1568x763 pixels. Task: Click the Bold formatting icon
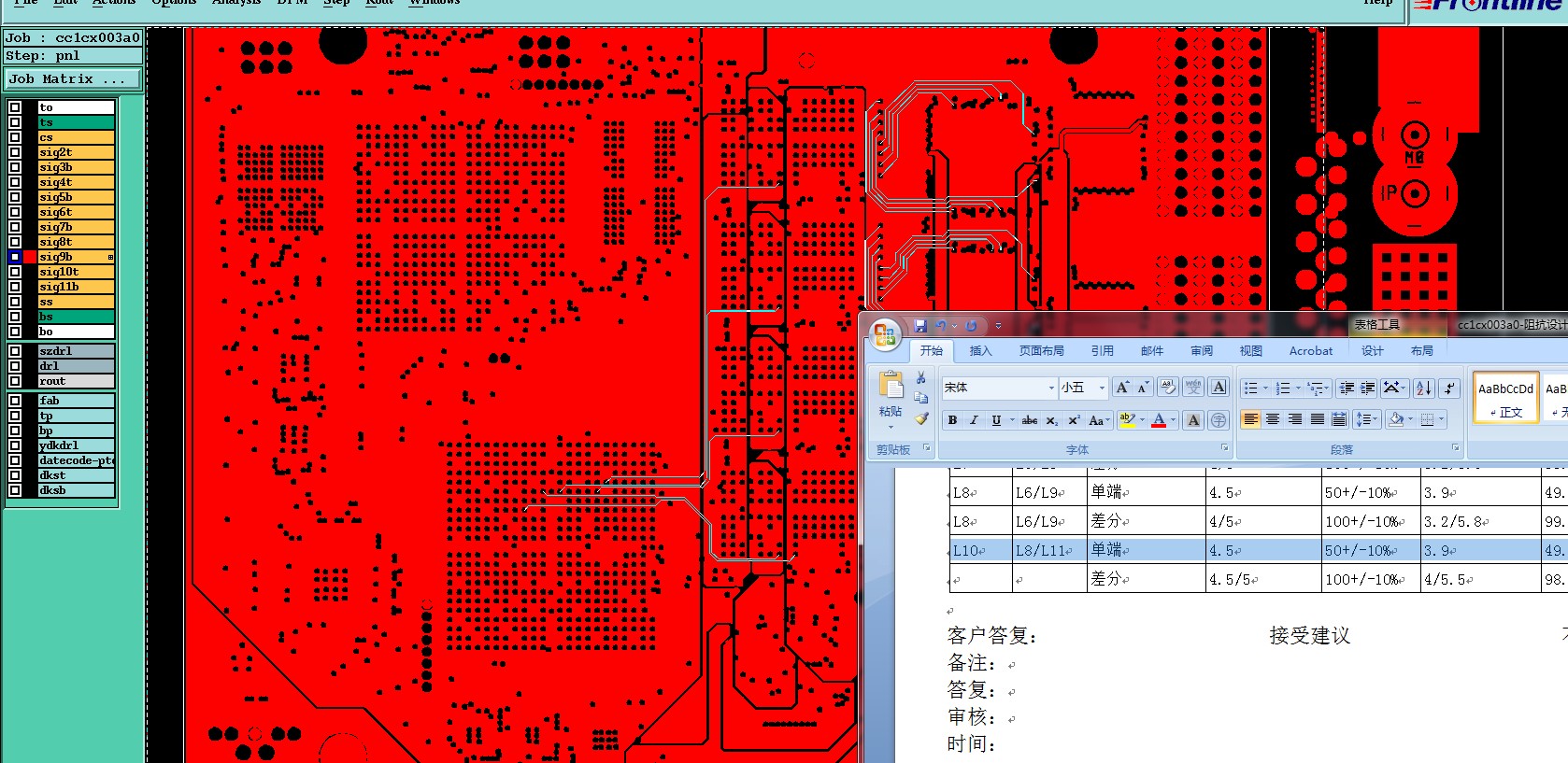952,420
